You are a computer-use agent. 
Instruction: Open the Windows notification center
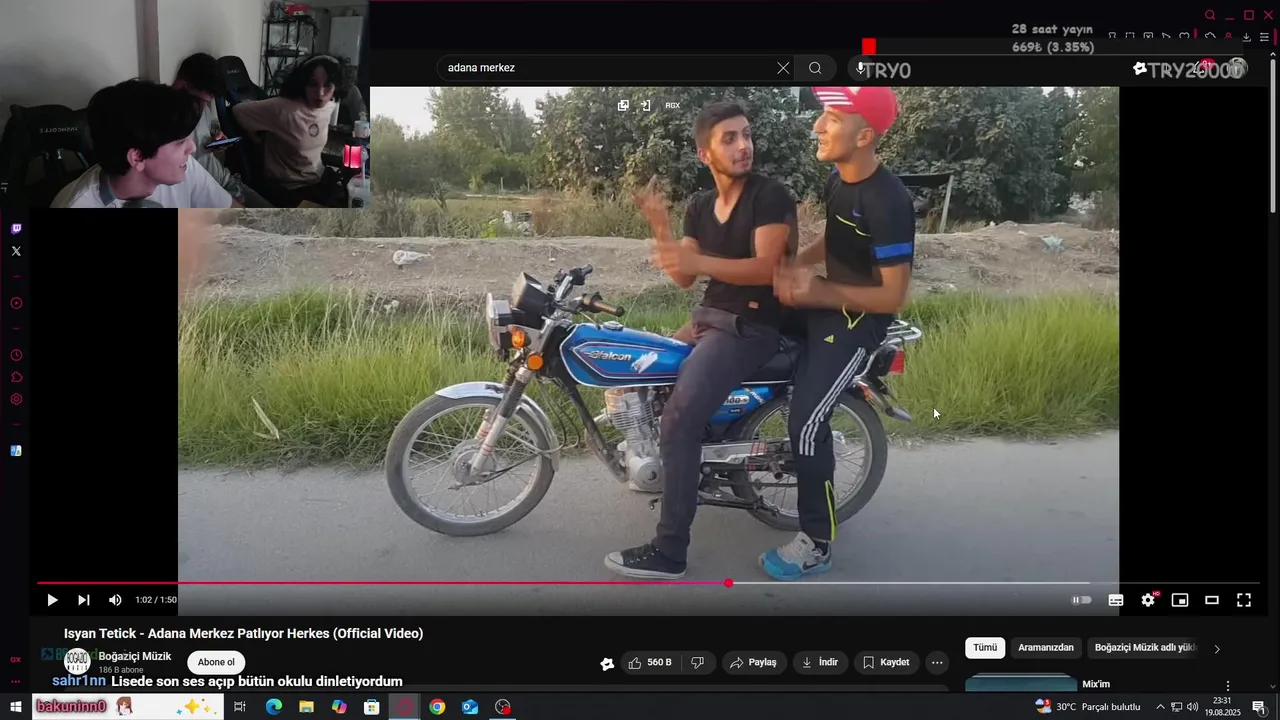tap(1259, 707)
